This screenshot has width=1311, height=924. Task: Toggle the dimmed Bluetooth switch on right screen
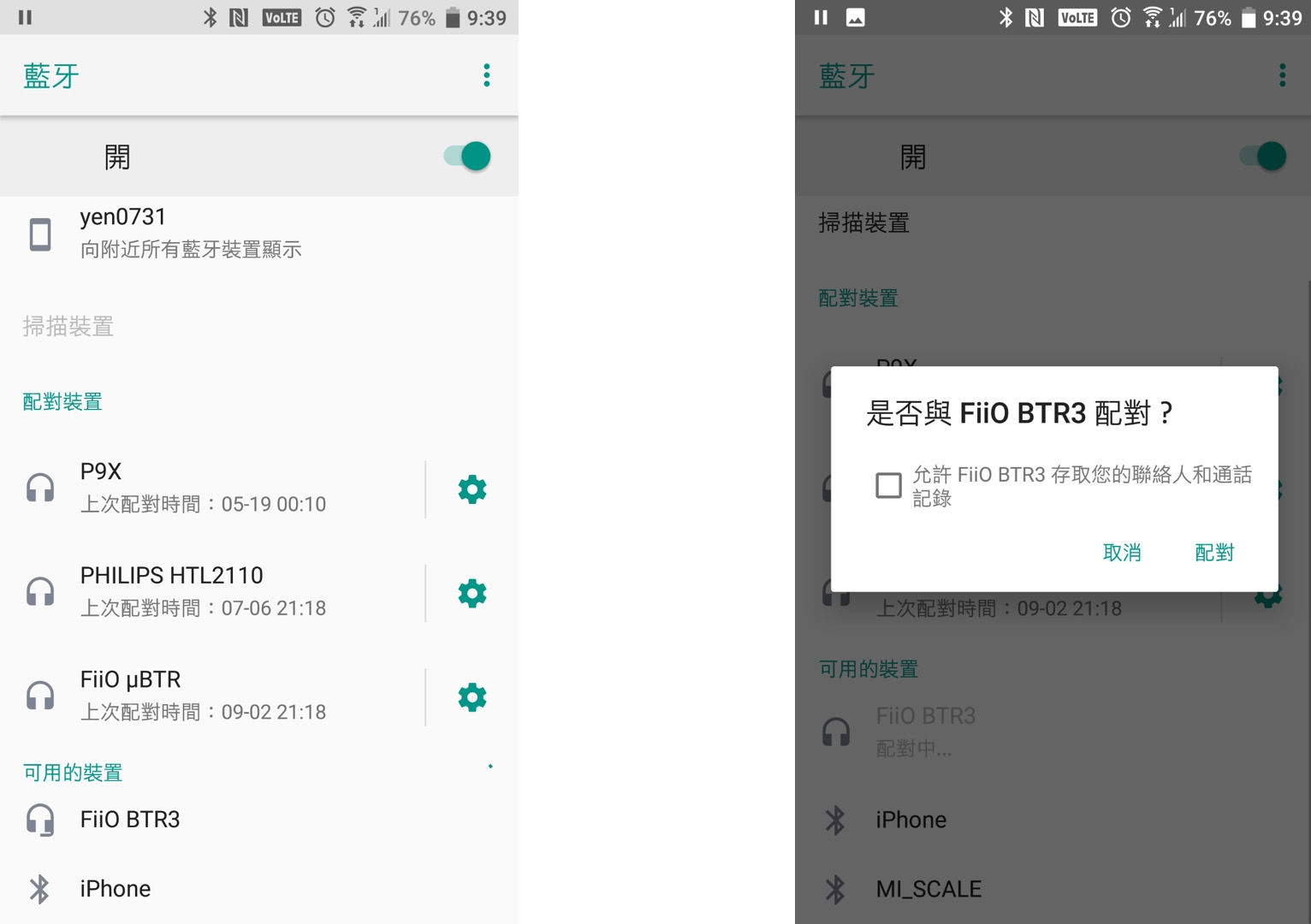1263,157
